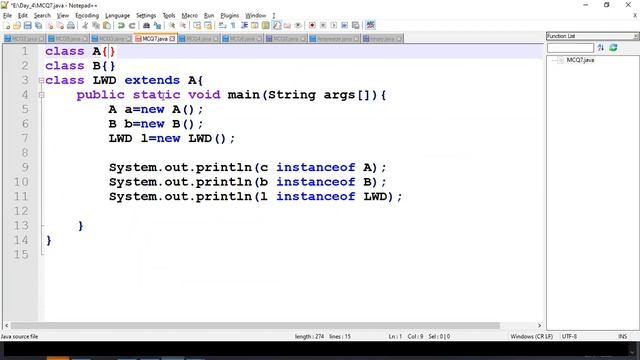Create a new file with New icon

[6, 25]
